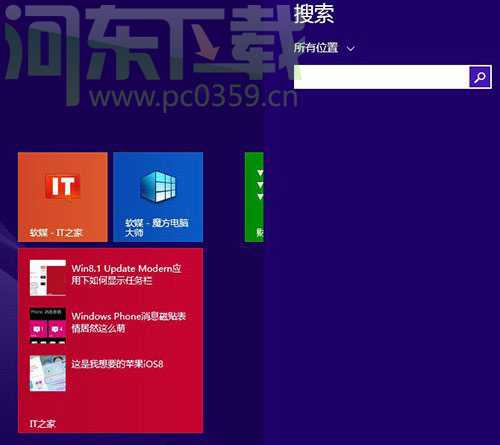Expand the 所有位置 location dropdown
Screen dimensions: 500x445
pos(324,48)
